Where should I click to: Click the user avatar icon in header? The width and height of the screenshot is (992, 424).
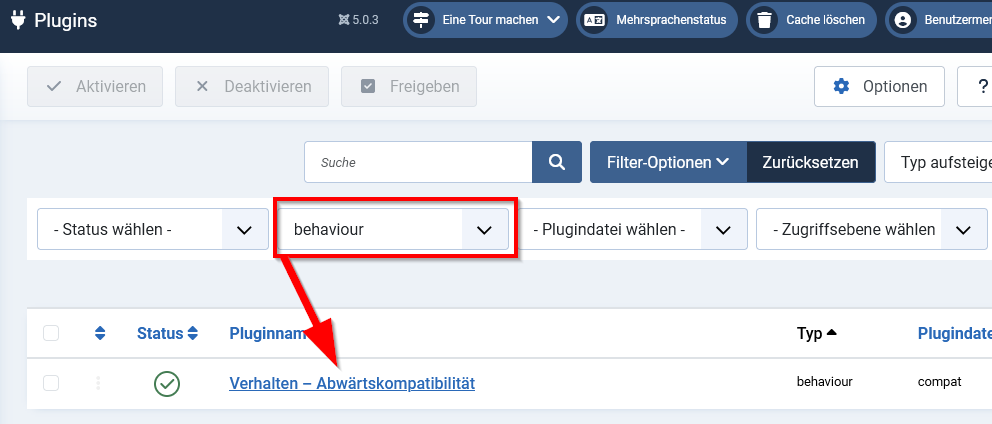(904, 19)
